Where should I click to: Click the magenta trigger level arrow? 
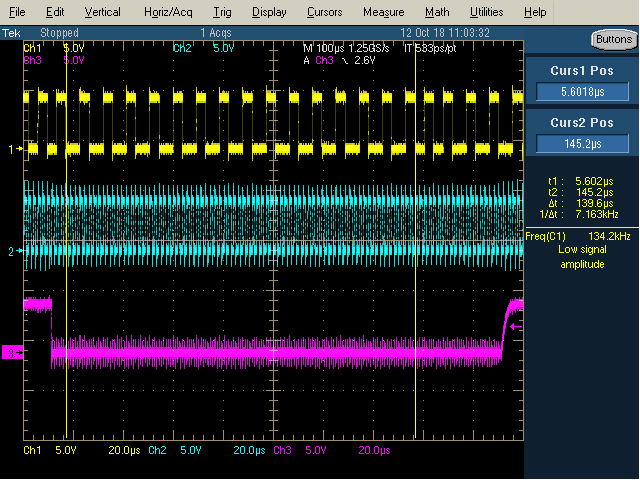pos(516,327)
